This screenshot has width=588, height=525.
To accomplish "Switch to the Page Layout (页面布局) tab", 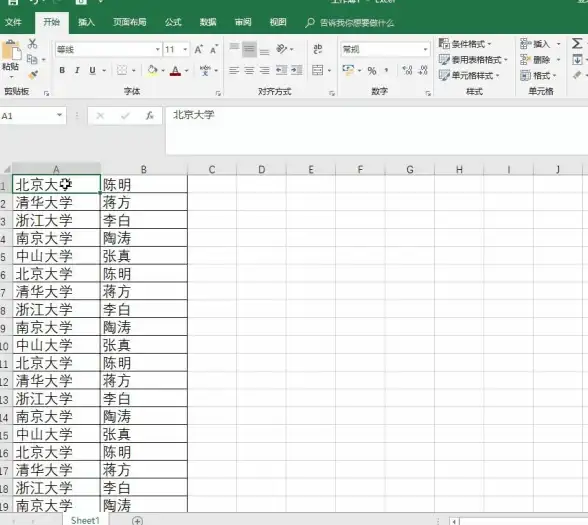I will [x=130, y=22].
